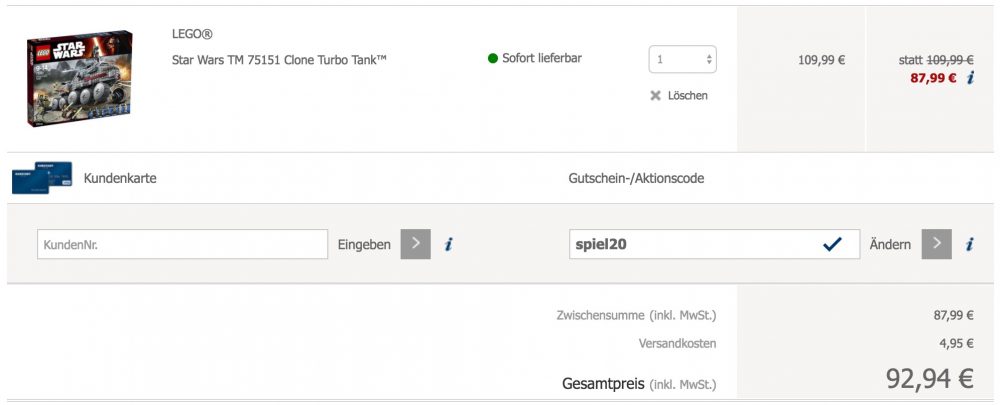Click the Eingeben label
This screenshot has height=405, width=1000.
click(364, 244)
